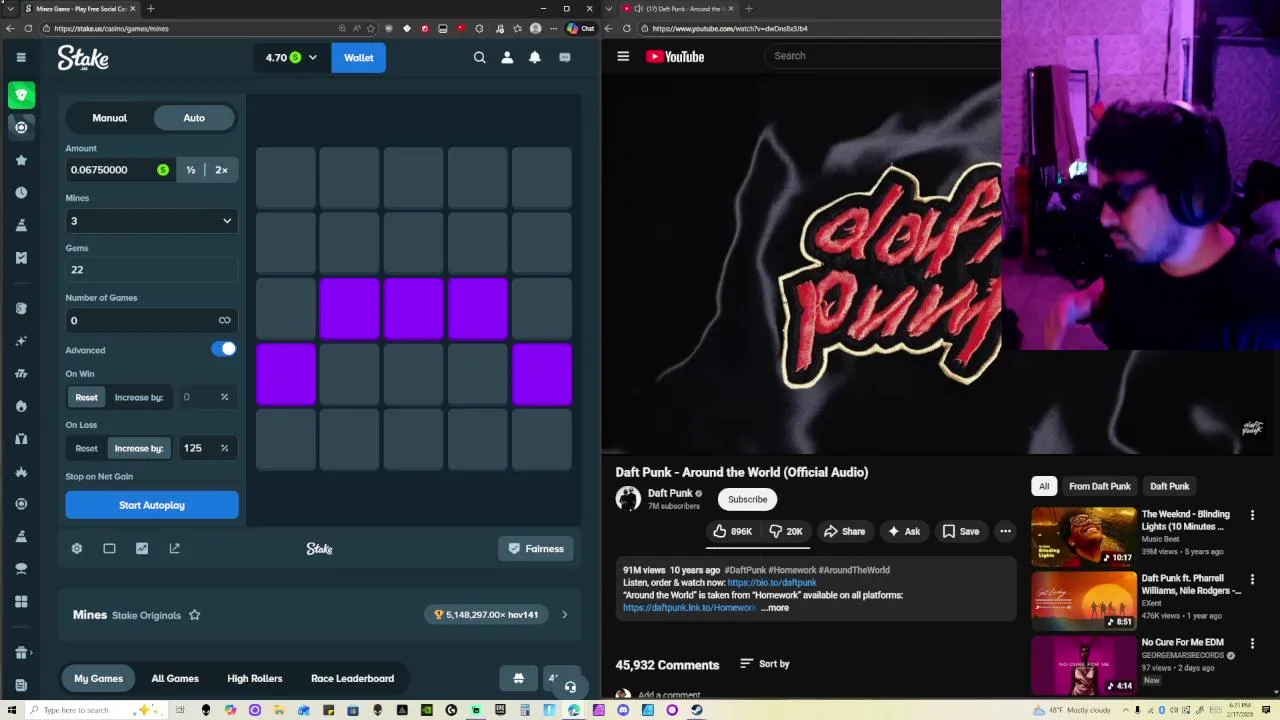This screenshot has height=720, width=1280.
Task: Click the On Loss percent field showing 125
Action: pyautogui.click(x=198, y=448)
